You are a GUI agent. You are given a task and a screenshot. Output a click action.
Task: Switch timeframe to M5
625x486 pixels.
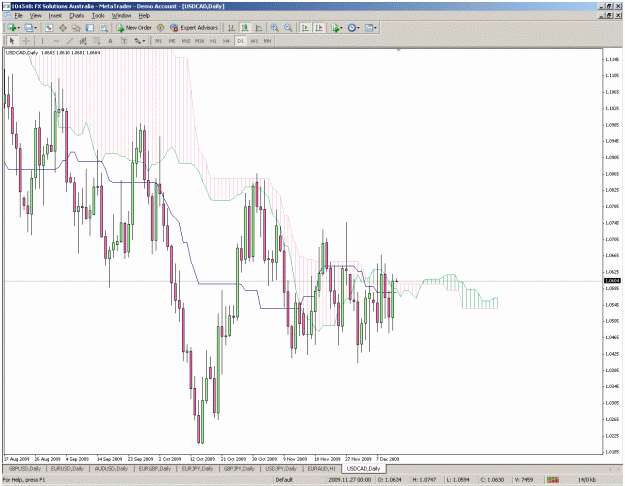[172, 41]
